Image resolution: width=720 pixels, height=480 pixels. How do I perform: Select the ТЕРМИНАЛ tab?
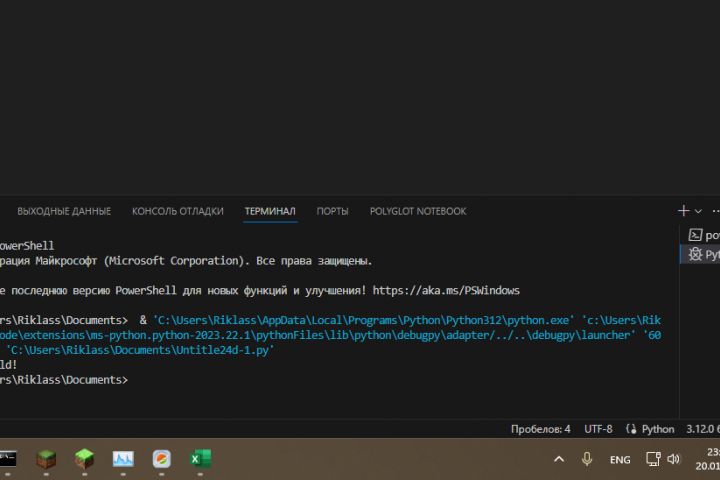(x=270, y=211)
